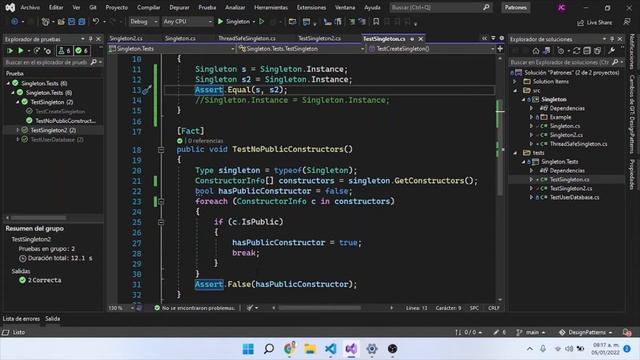Click the Home icon in Solution Explorer
Screen dimensions: 640x360
[536, 51]
